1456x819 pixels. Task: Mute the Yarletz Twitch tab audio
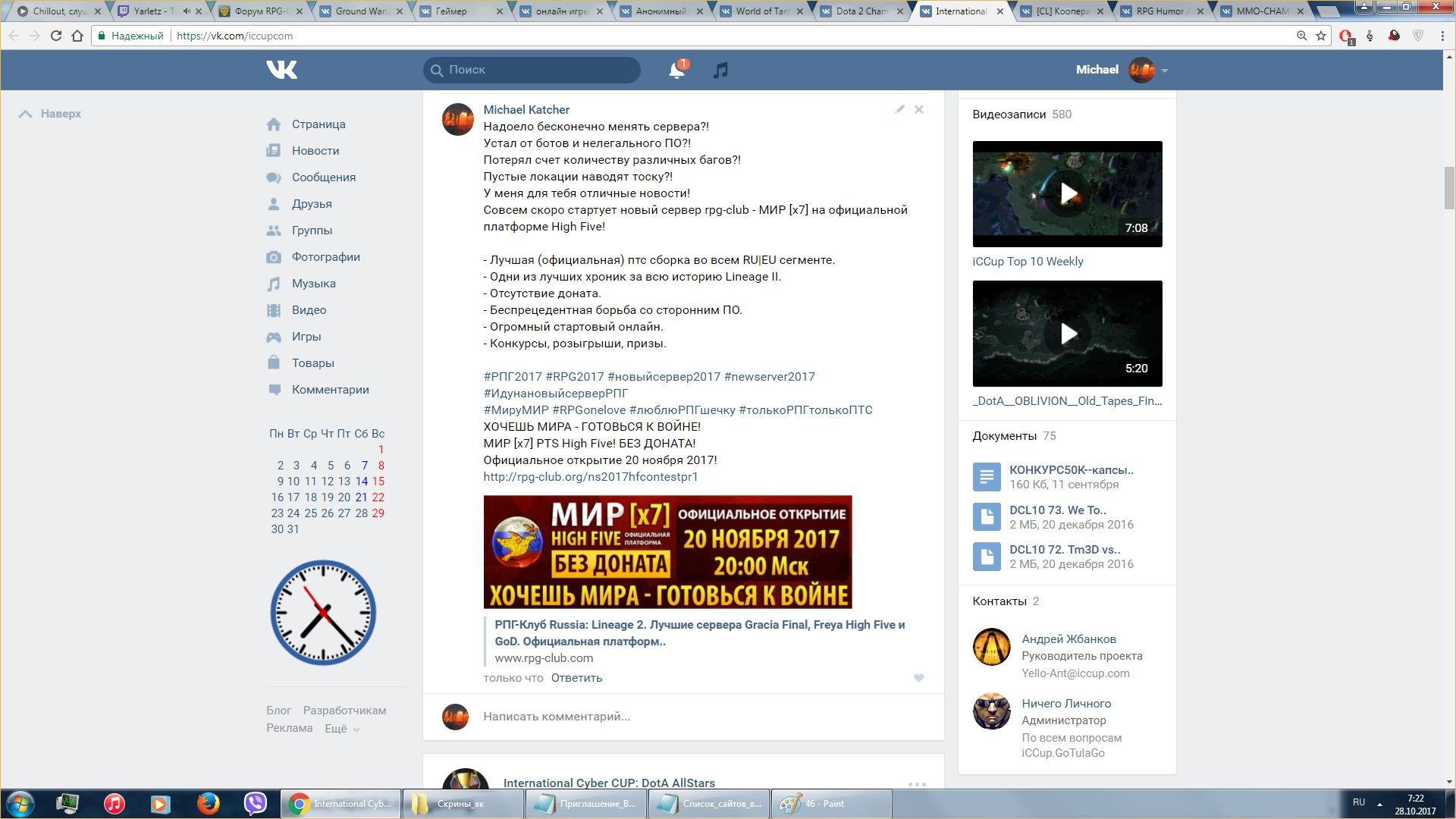coord(187,11)
